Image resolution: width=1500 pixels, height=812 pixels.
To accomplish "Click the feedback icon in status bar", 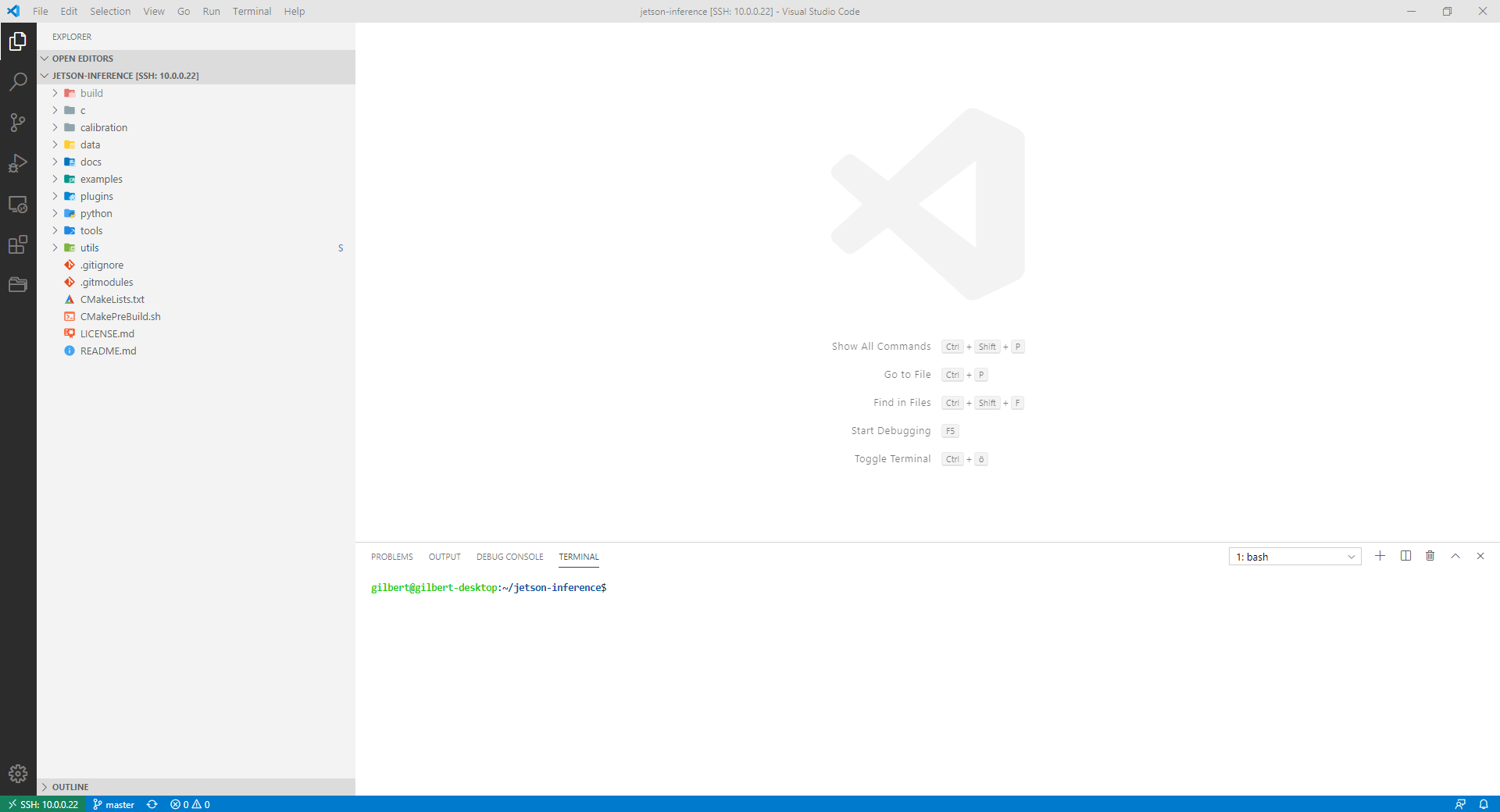I will tap(1460, 804).
